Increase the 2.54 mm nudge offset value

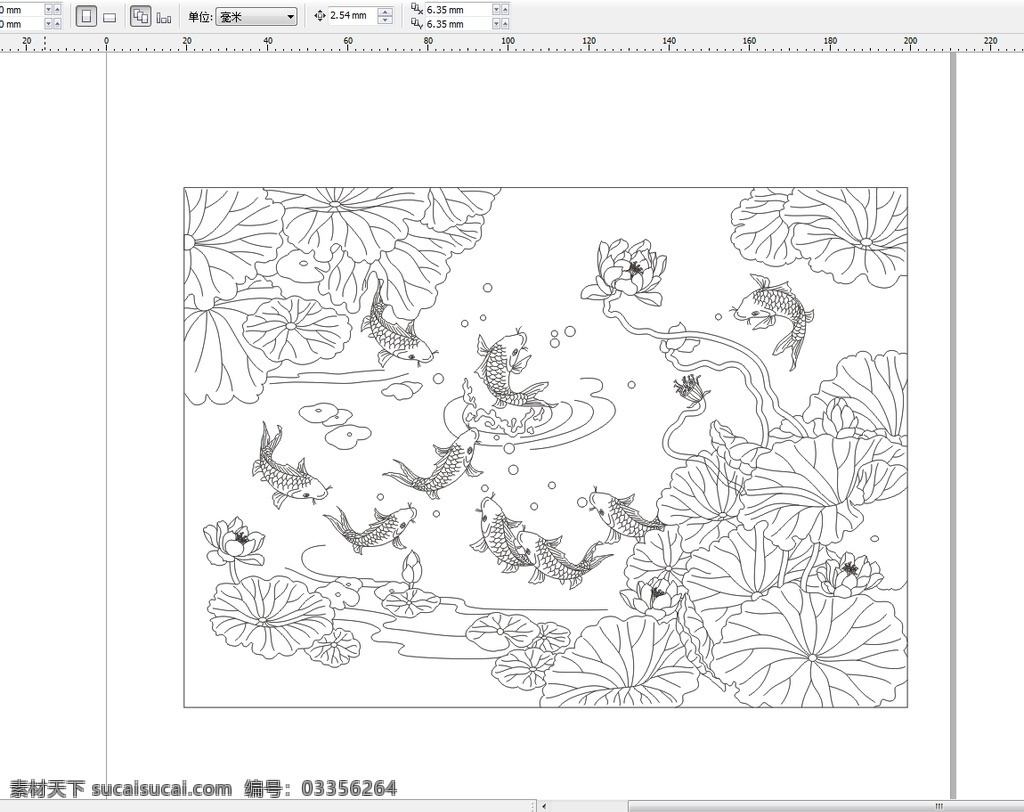point(385,12)
